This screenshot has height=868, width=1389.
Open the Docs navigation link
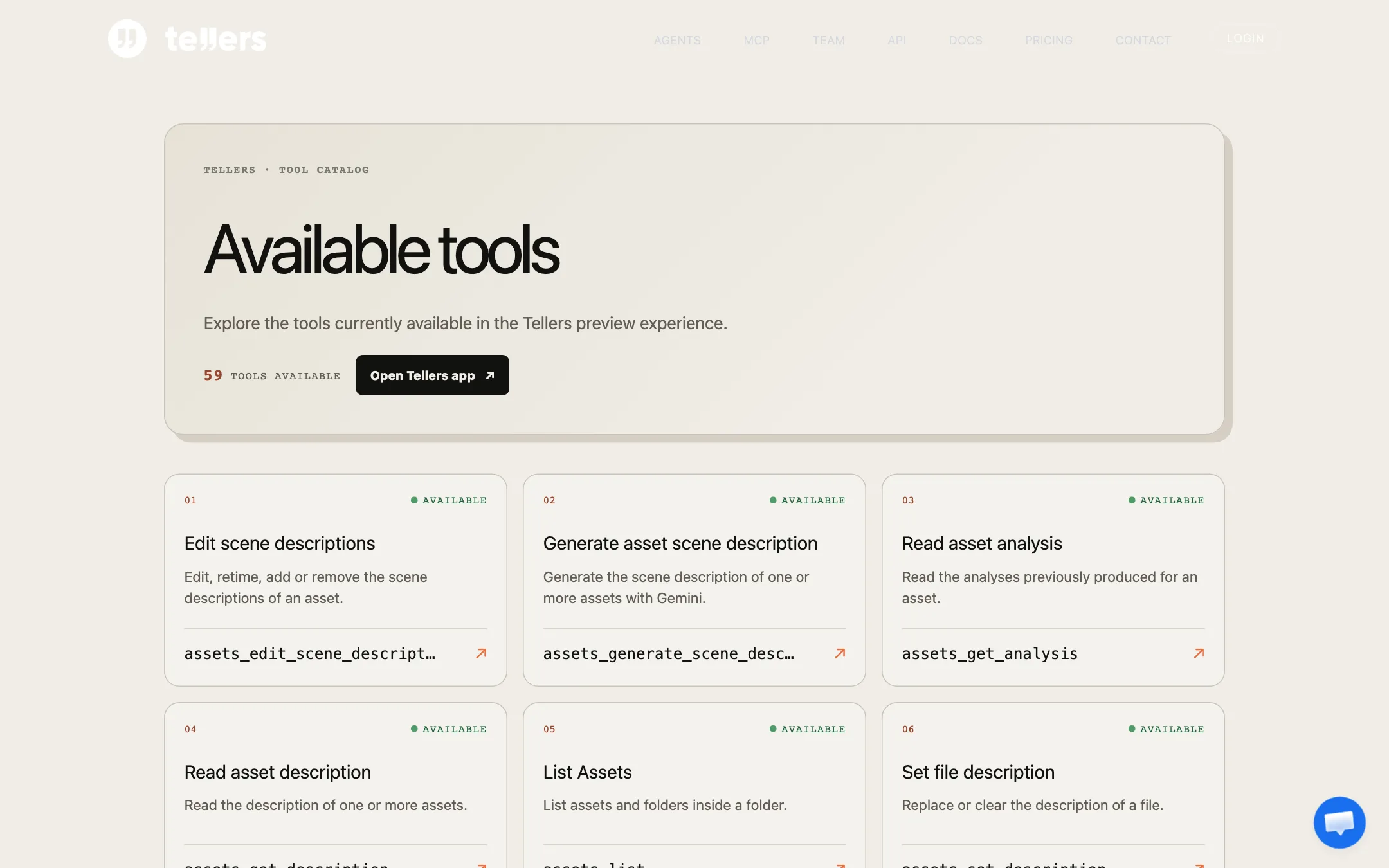pyautogui.click(x=965, y=40)
